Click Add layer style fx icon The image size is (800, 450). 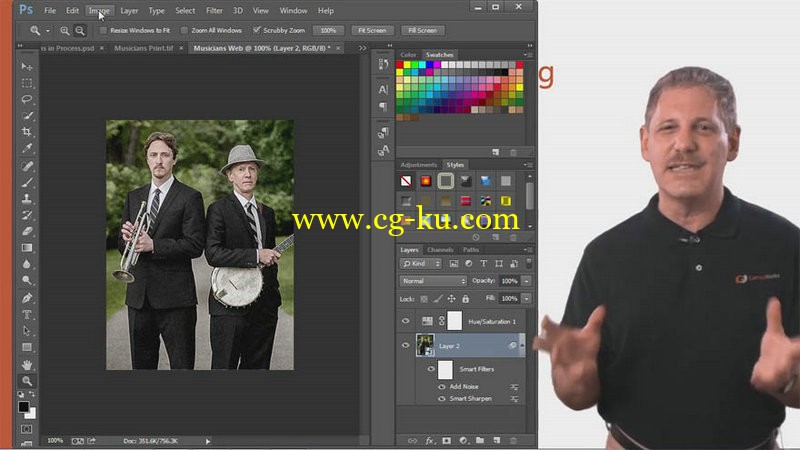pyautogui.click(x=429, y=440)
